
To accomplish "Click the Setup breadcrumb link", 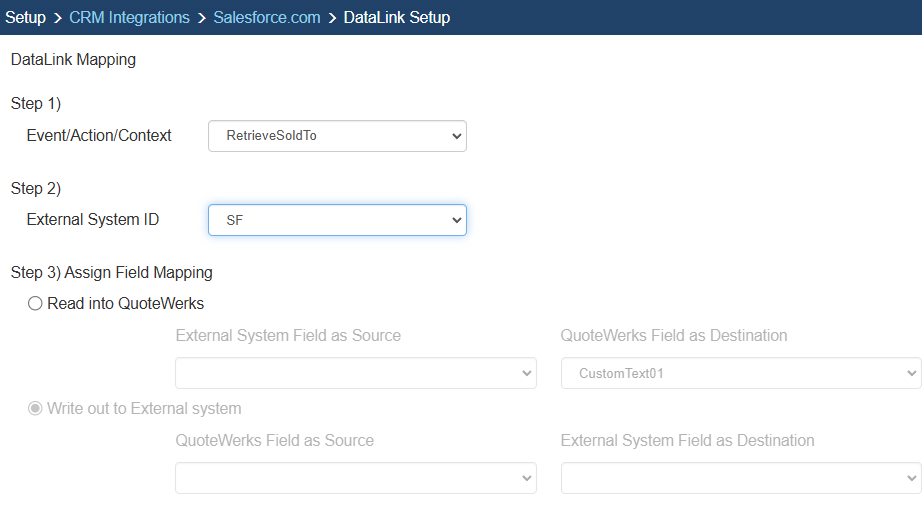I will click(26, 17).
